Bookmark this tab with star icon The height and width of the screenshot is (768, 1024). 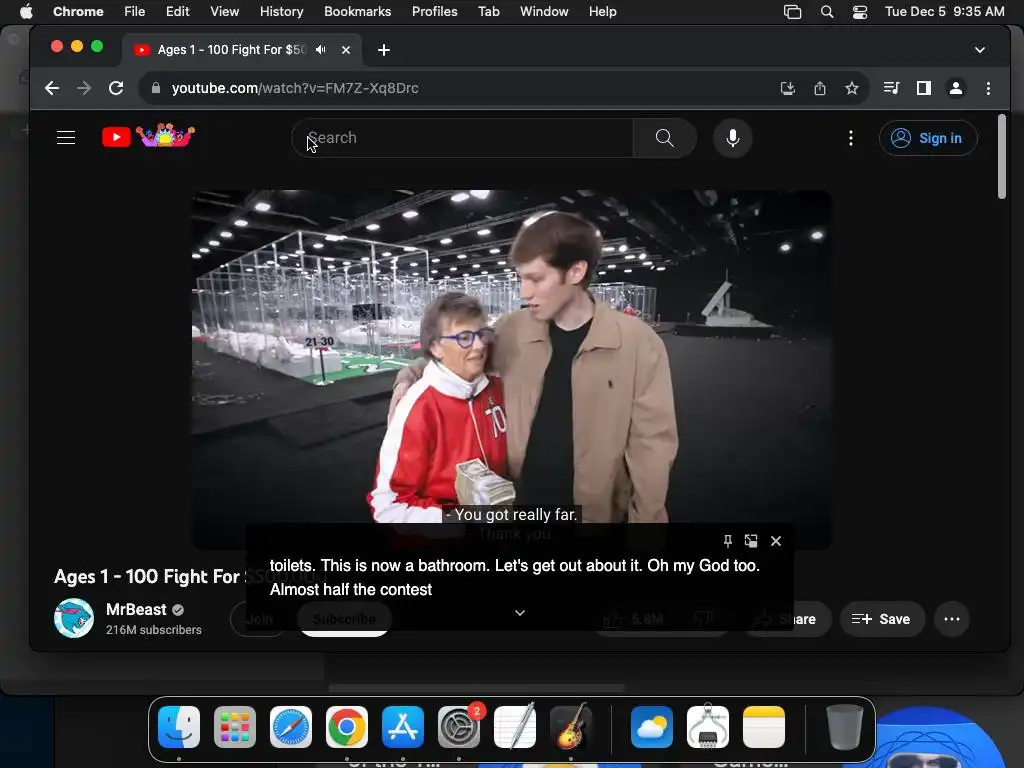852,88
